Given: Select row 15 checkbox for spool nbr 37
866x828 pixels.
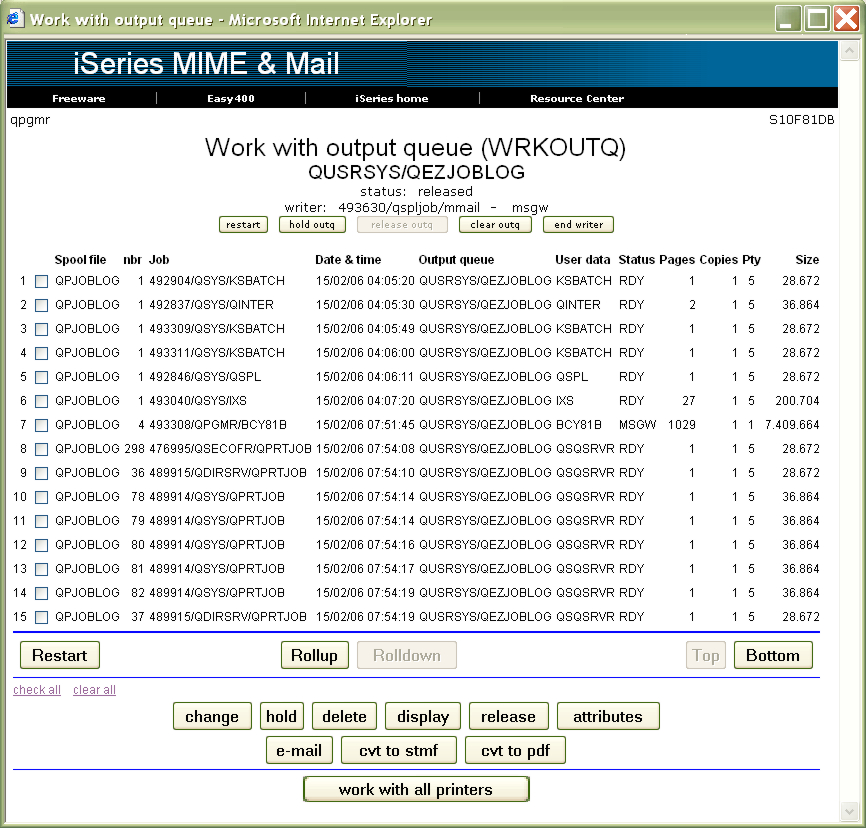Looking at the screenshot, I should coord(41,617).
